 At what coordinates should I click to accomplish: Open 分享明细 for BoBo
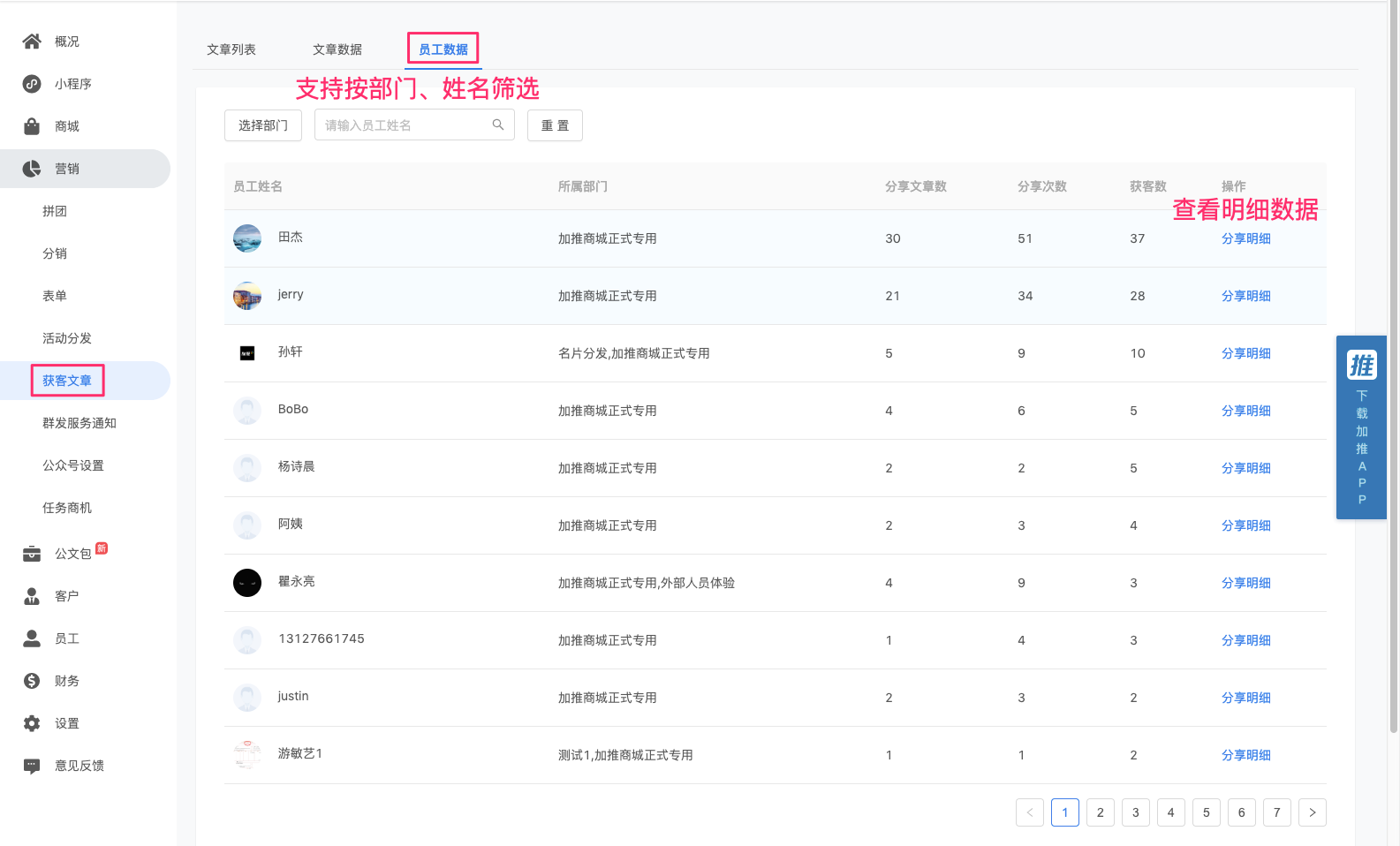point(1245,411)
